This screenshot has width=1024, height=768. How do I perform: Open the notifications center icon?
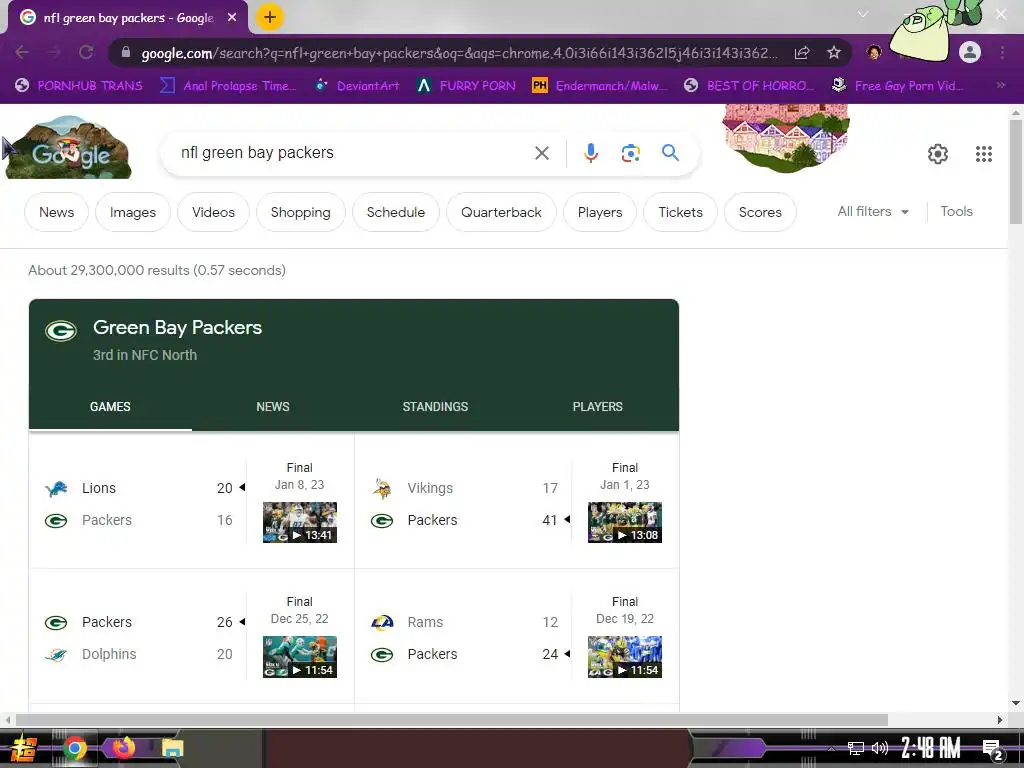[x=992, y=749]
